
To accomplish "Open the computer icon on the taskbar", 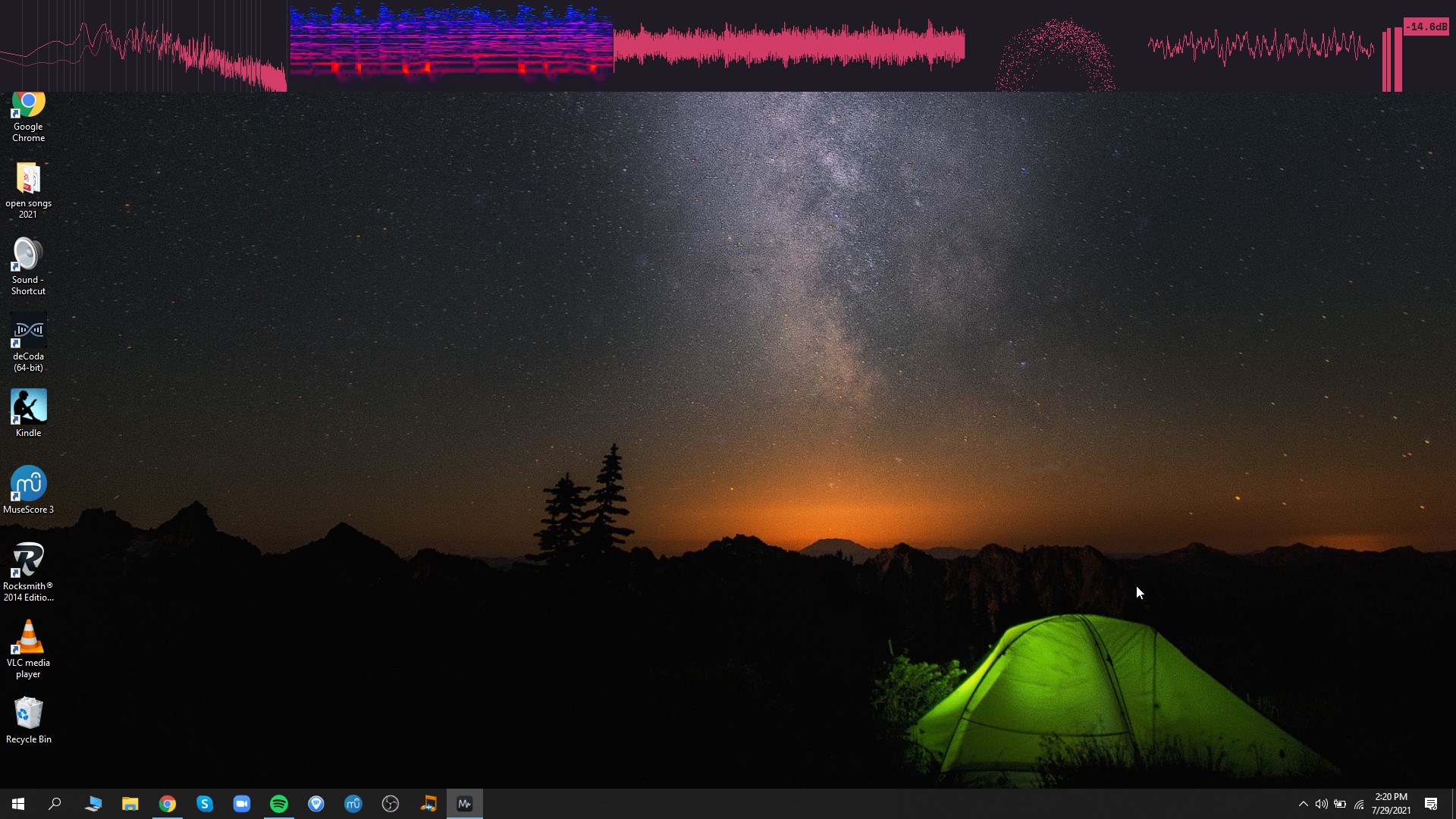I will [x=93, y=804].
